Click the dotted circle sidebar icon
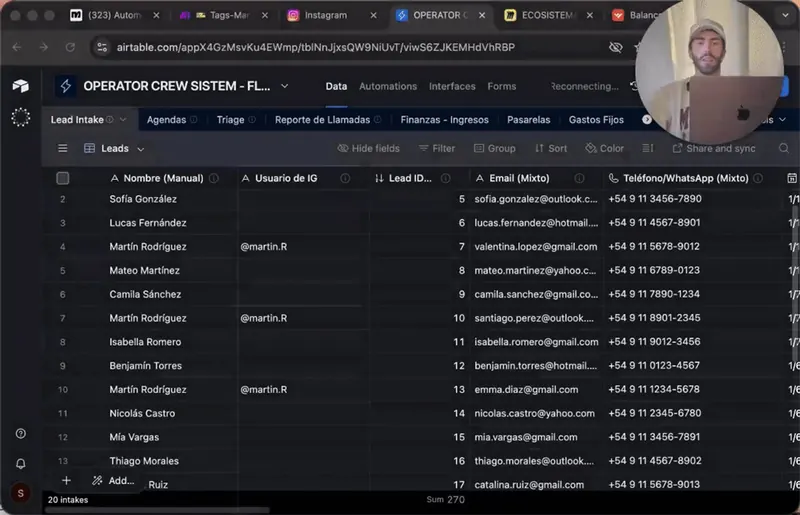 click(20, 117)
